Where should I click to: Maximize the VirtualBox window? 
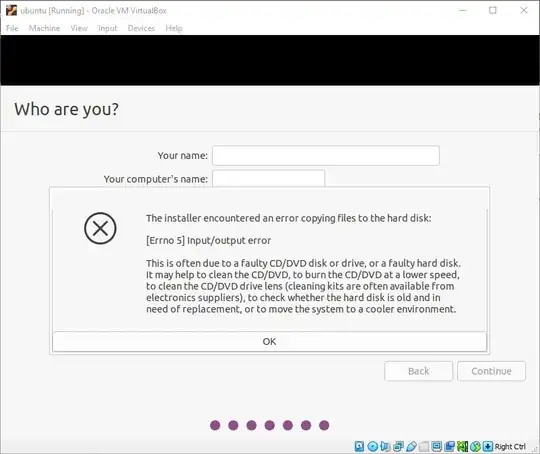[x=493, y=10]
